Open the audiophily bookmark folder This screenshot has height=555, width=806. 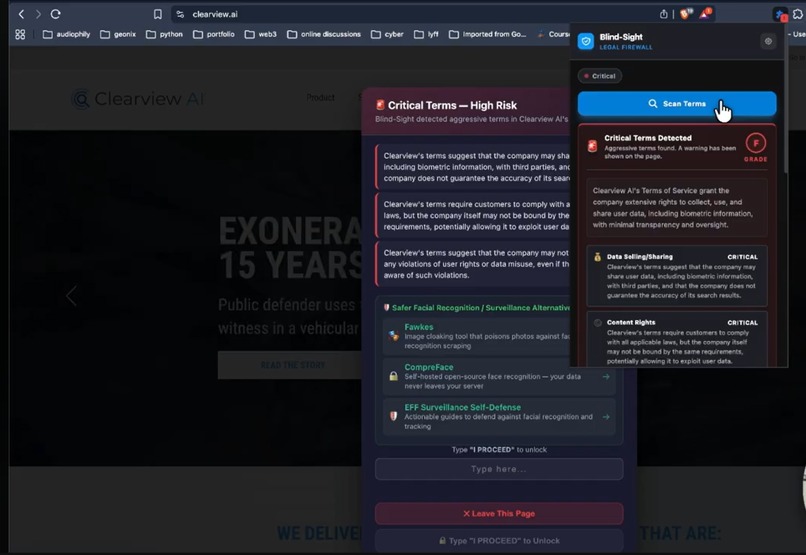coord(66,34)
